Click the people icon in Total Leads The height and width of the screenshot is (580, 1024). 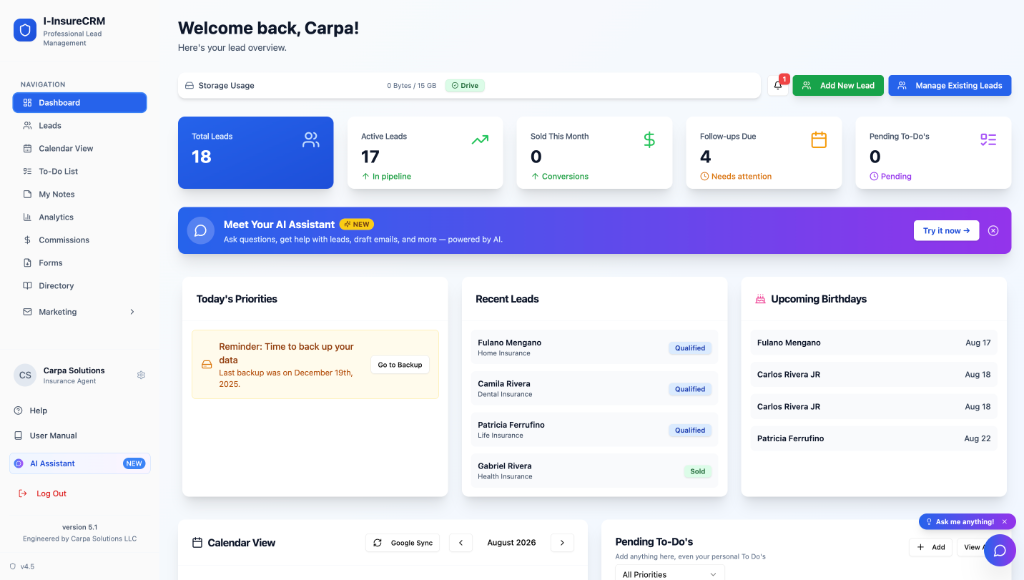(311, 140)
